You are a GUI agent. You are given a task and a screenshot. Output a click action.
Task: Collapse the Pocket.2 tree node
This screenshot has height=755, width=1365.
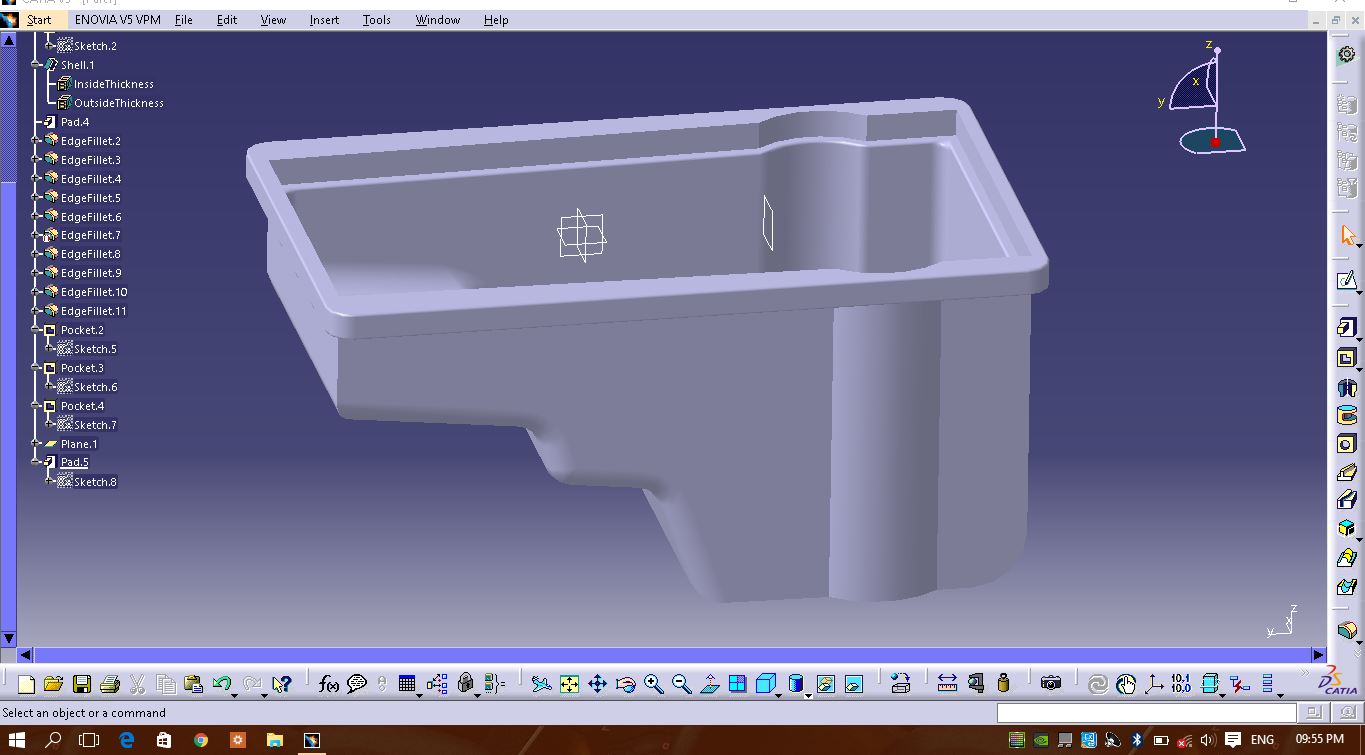pyautogui.click(x=37, y=330)
